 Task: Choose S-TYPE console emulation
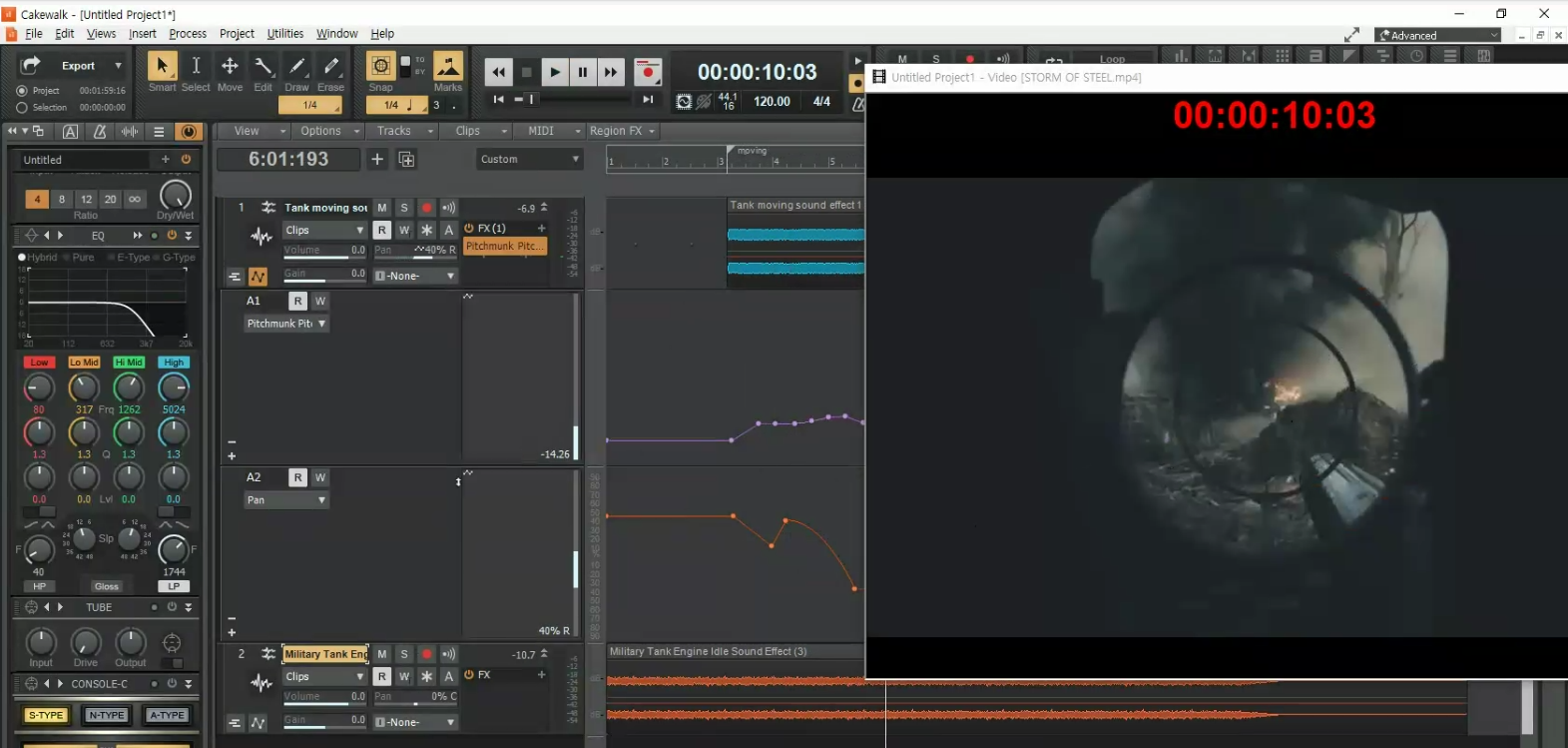(46, 715)
